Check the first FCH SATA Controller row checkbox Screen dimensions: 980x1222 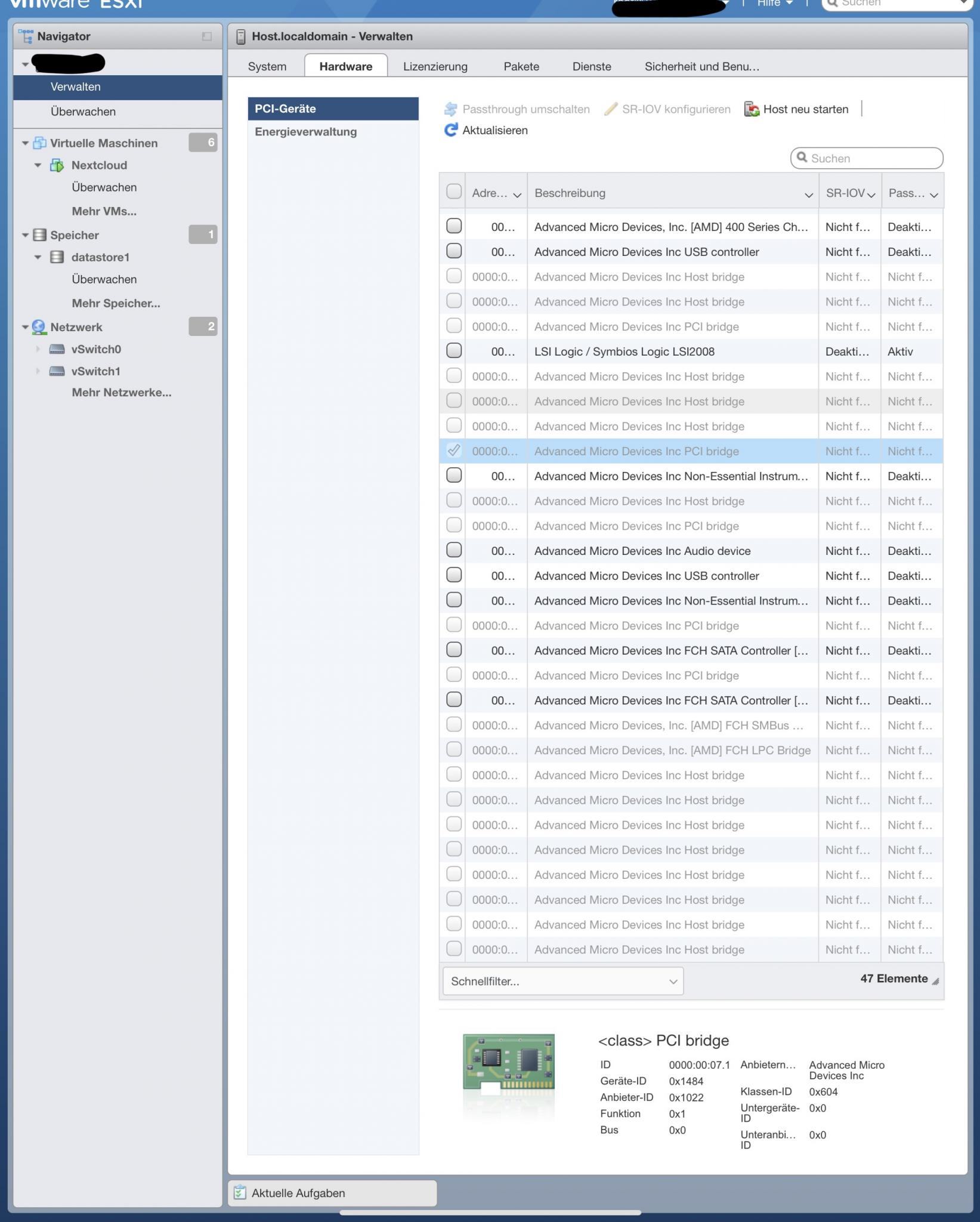(454, 650)
